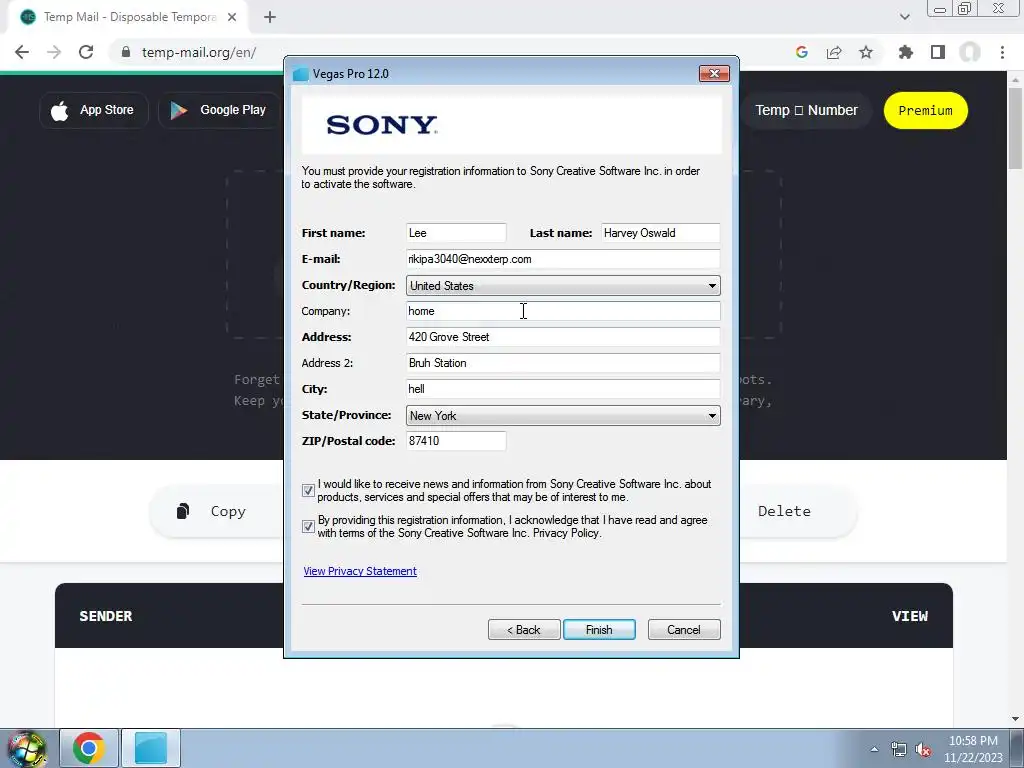
Task: Open the Google Play link
Action: (218, 110)
